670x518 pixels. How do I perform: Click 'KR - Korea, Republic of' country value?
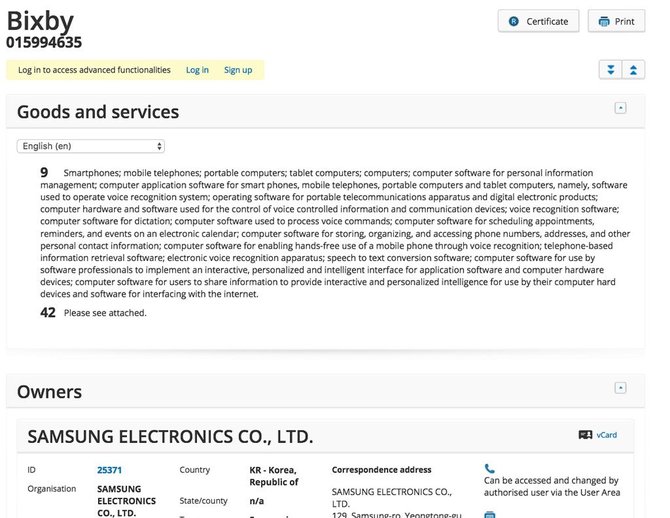(x=273, y=476)
